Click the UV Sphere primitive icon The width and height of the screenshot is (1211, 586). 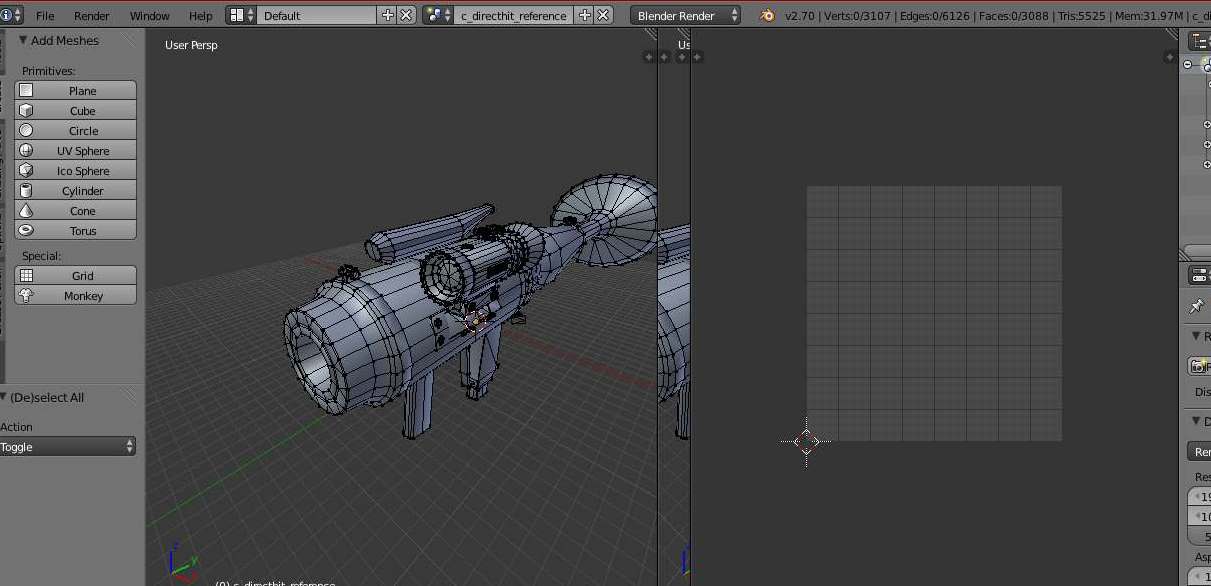pyautogui.click(x=26, y=150)
